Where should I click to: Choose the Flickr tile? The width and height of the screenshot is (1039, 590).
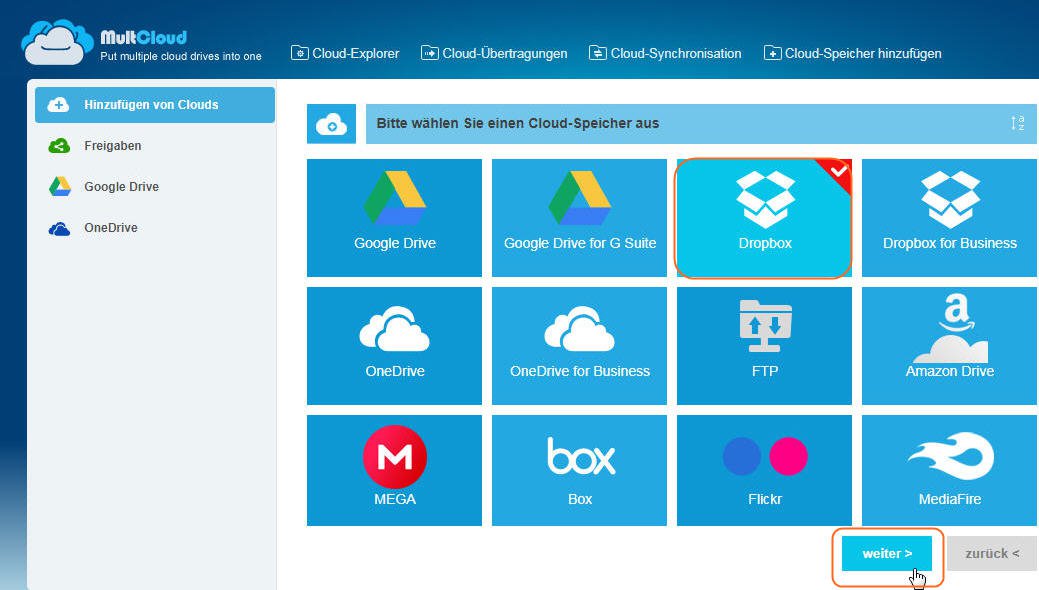pyautogui.click(x=764, y=470)
